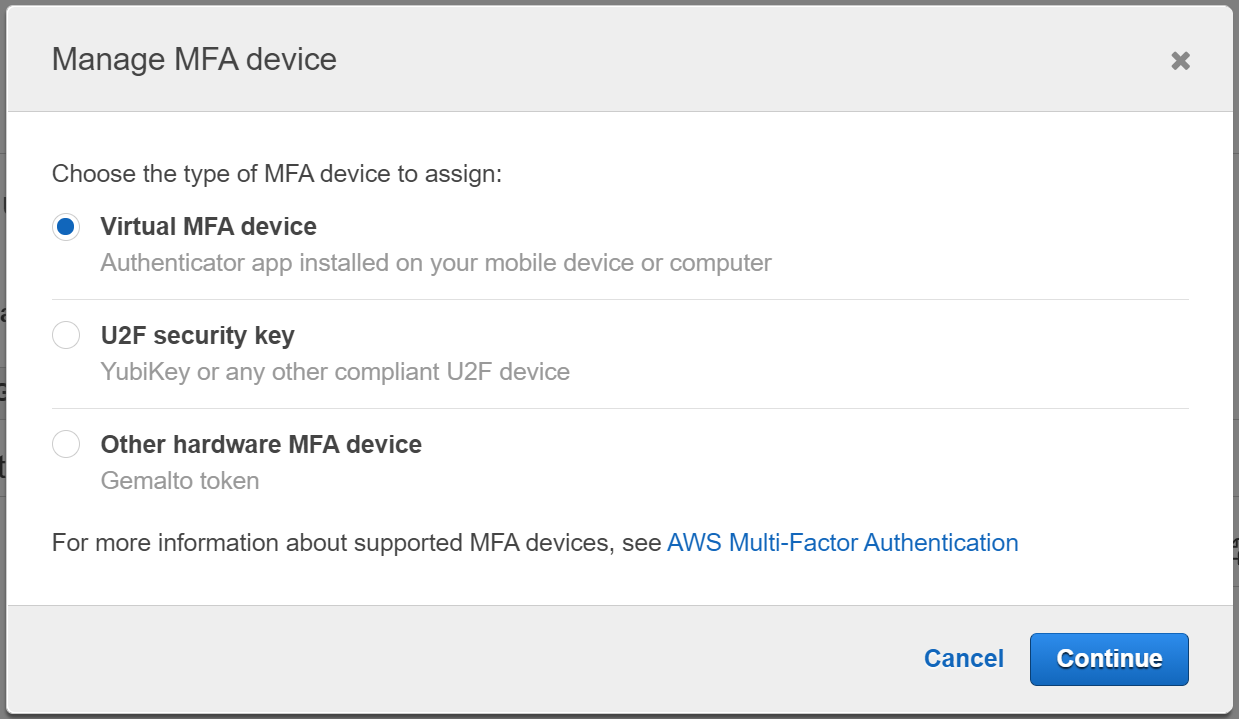Choose the U2F security key radio button

[x=66, y=336]
